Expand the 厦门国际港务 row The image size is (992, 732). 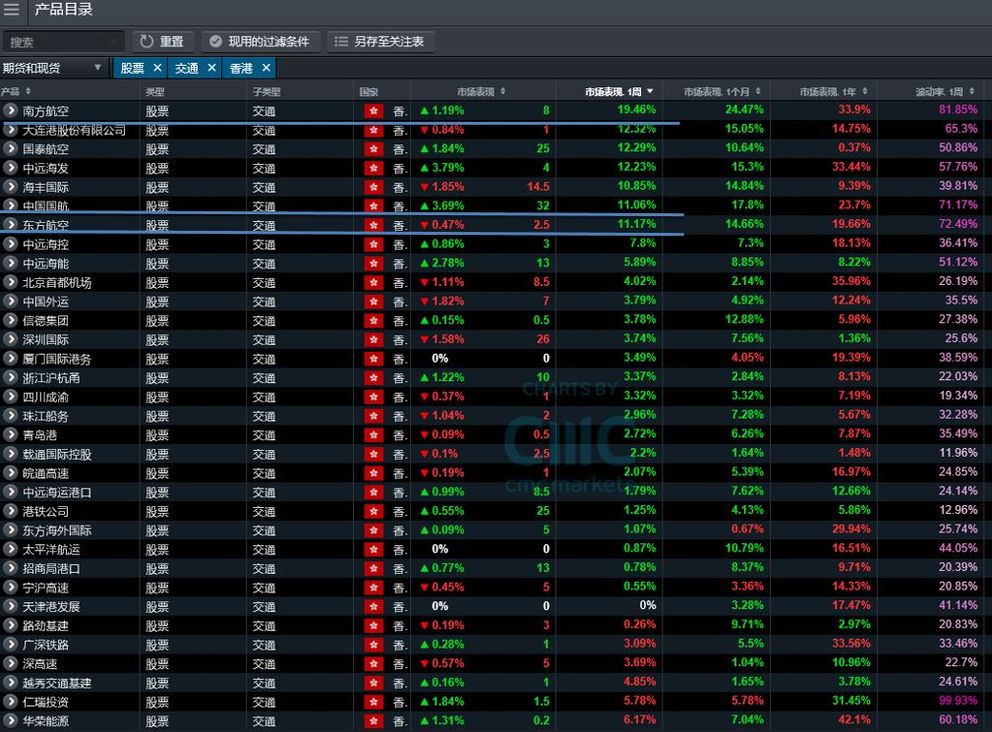click(x=10, y=359)
